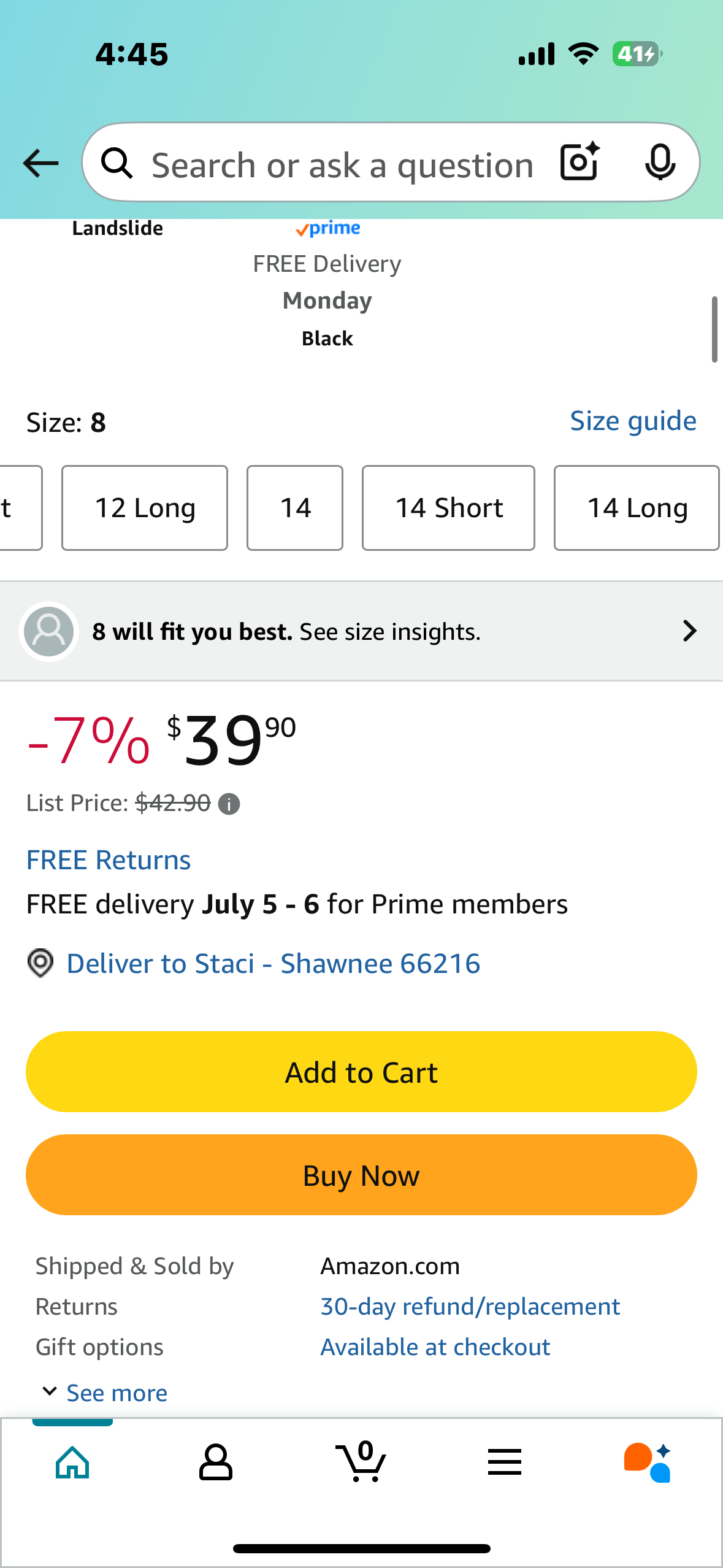Open the Rufus AI assistant icon

pyautogui.click(x=648, y=1462)
